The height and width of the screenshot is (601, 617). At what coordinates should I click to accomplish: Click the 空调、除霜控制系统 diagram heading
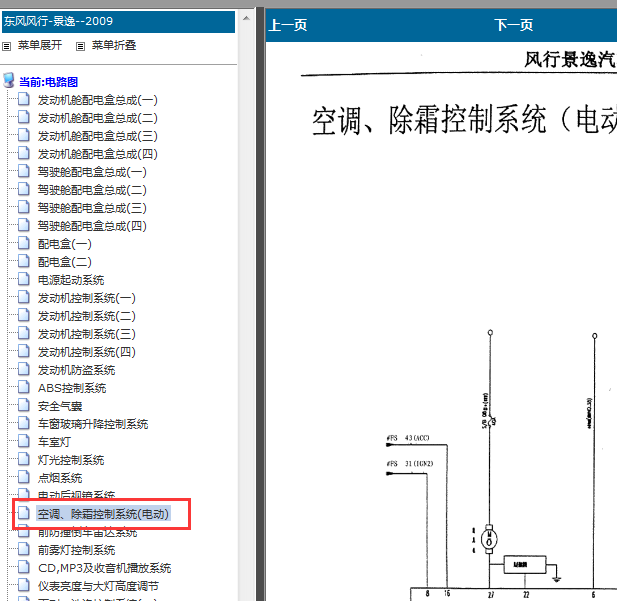[464, 120]
